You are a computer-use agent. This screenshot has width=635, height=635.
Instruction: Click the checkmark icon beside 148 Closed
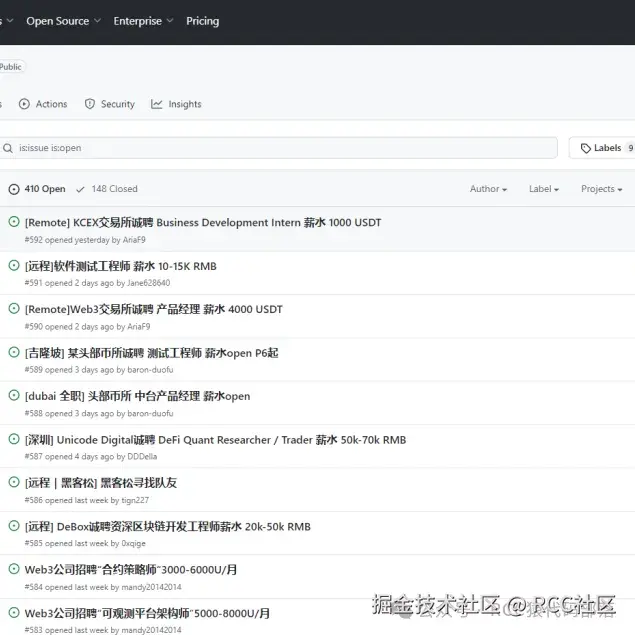[x=80, y=189]
